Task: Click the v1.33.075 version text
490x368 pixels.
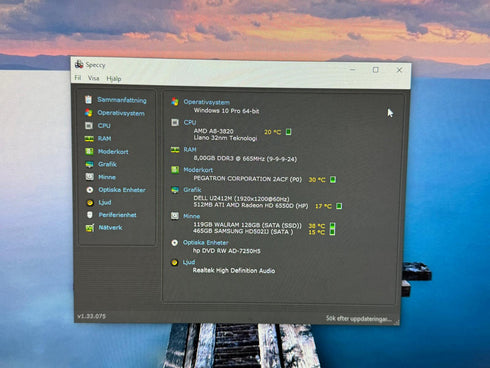Action: coord(92,316)
